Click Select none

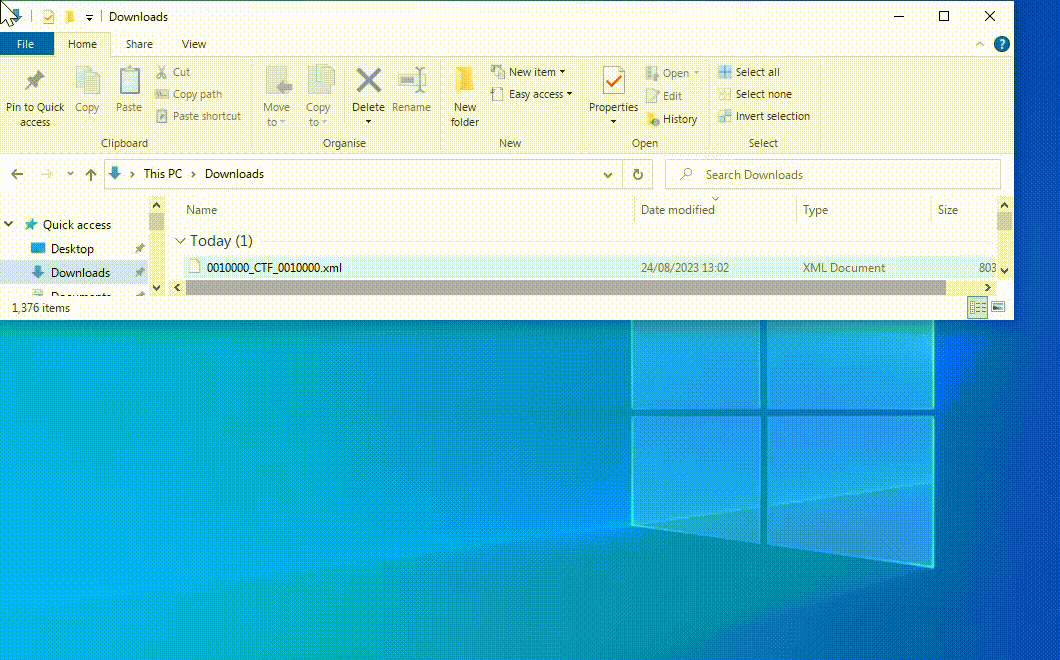754,94
